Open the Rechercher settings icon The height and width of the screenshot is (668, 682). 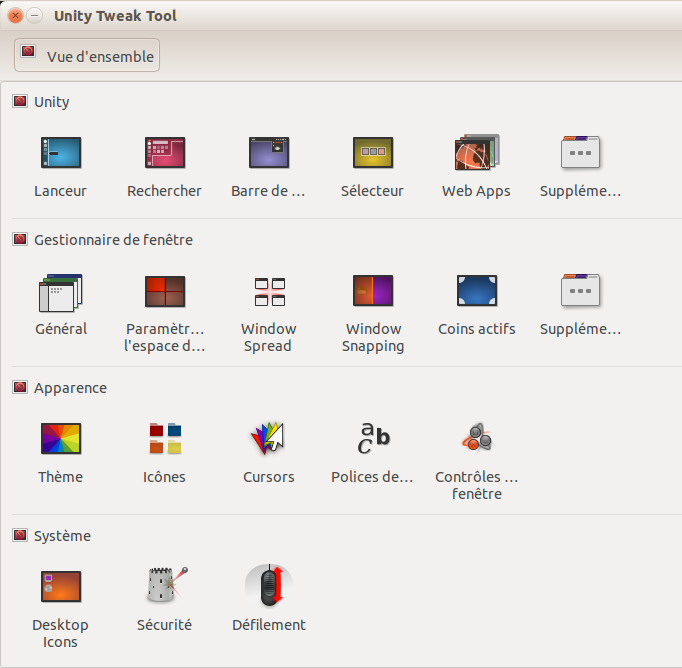[x=165, y=153]
